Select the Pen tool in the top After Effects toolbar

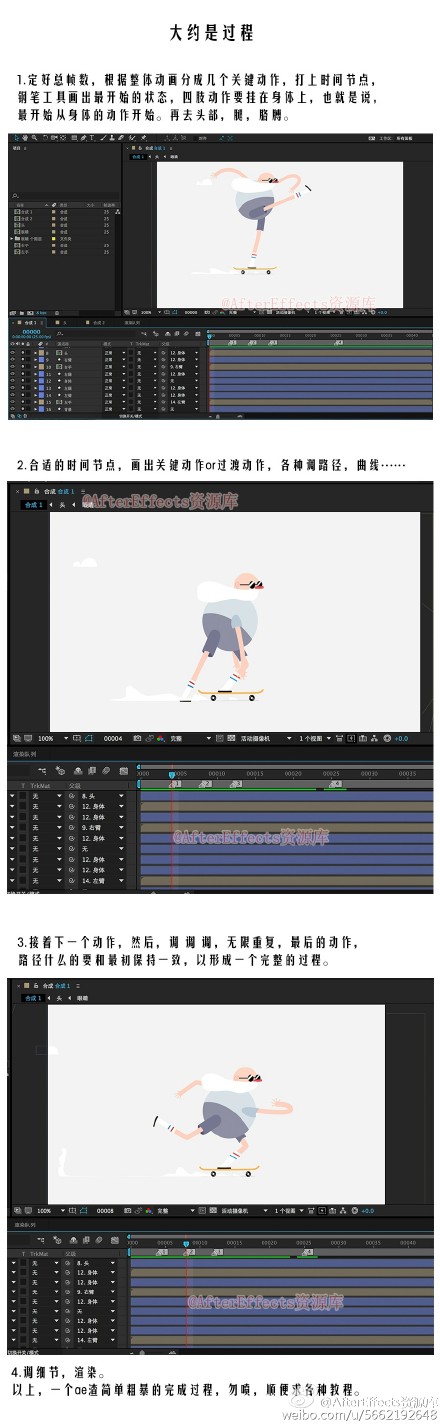coord(84,138)
